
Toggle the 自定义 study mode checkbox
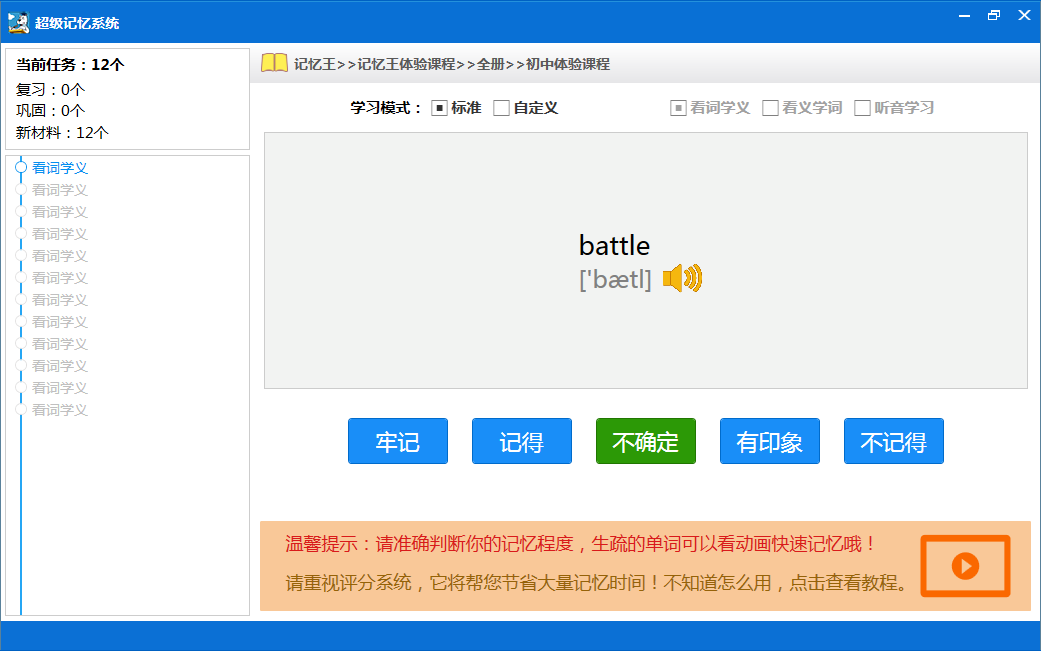502,108
